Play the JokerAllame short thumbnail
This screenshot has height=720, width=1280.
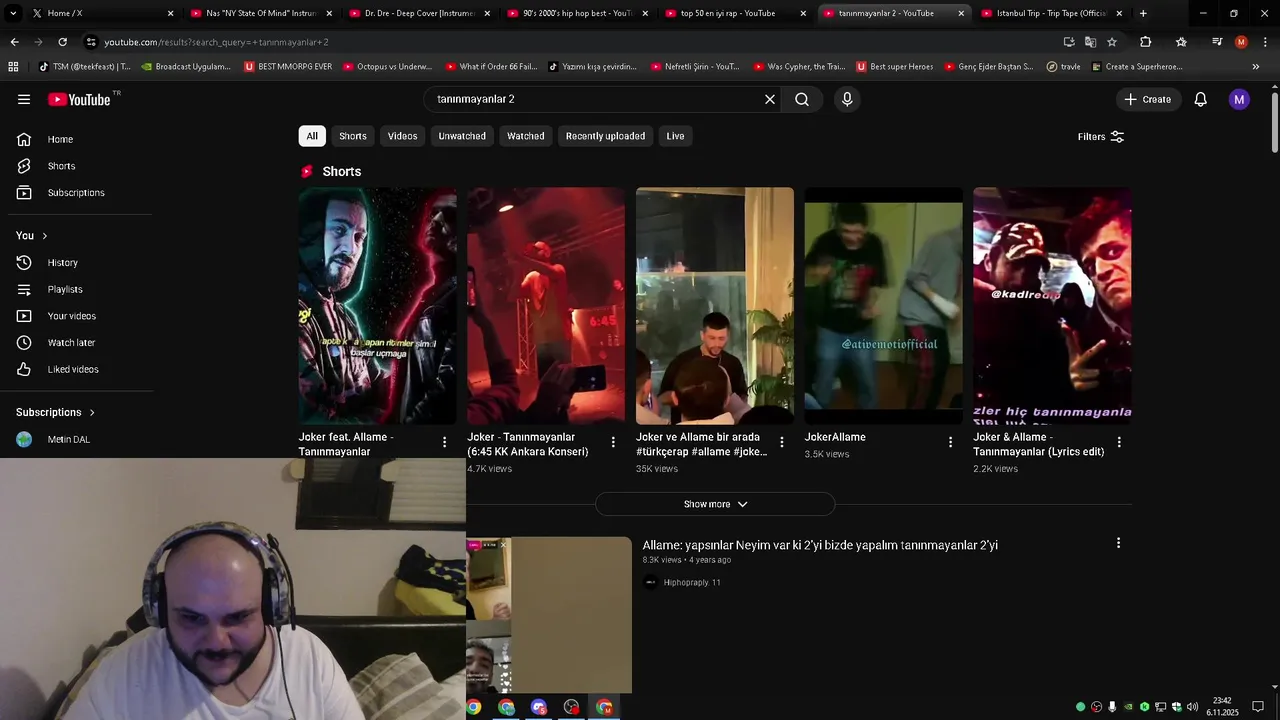click(x=884, y=306)
